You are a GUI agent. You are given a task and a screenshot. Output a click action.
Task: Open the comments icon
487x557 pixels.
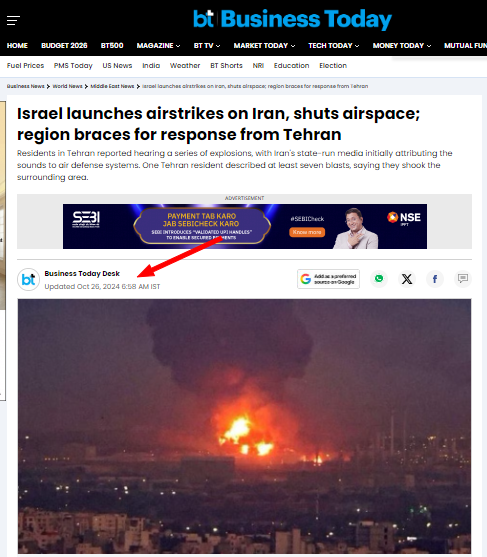[462, 278]
